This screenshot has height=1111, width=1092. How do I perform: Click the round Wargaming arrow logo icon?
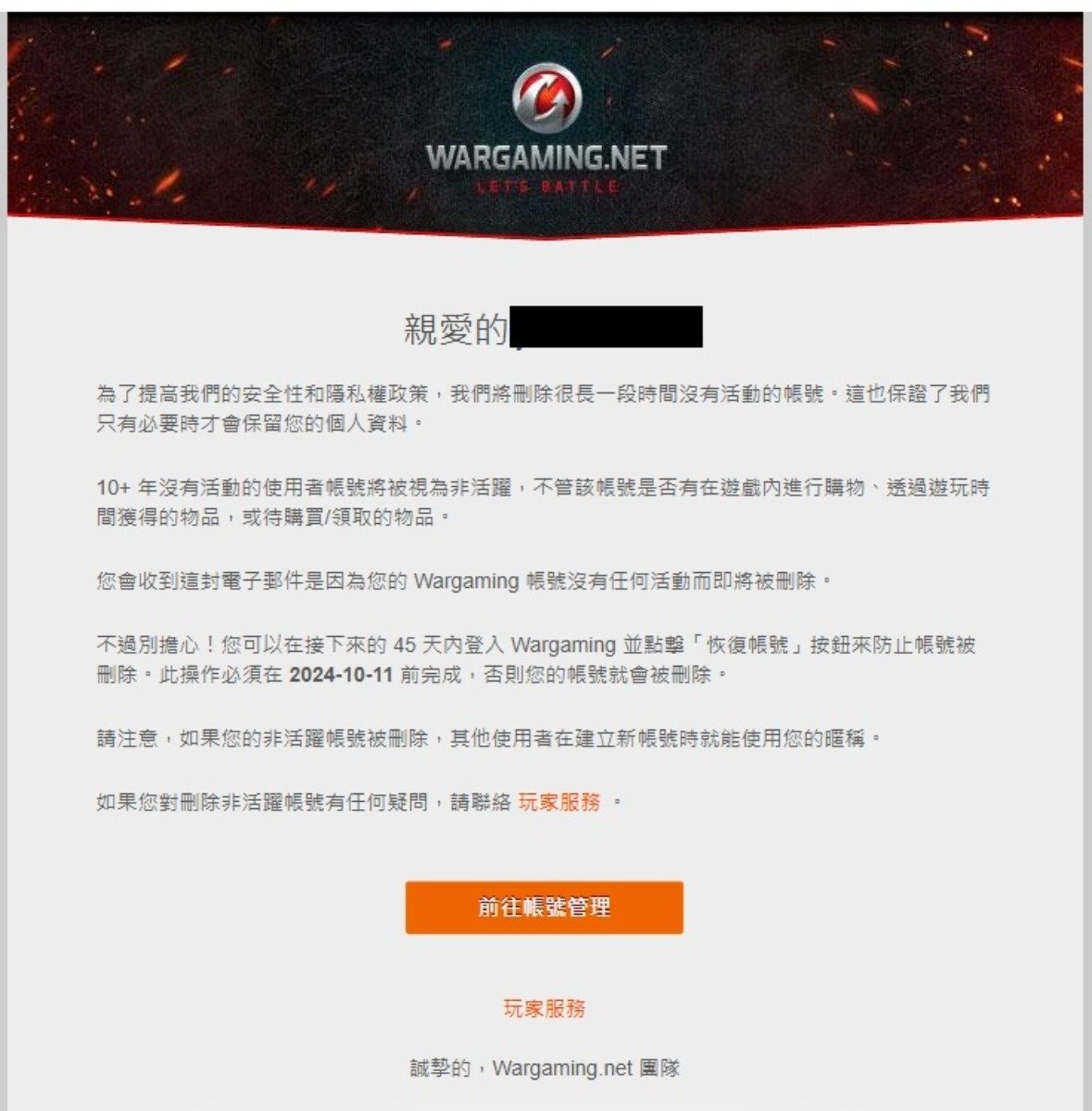pos(546,97)
